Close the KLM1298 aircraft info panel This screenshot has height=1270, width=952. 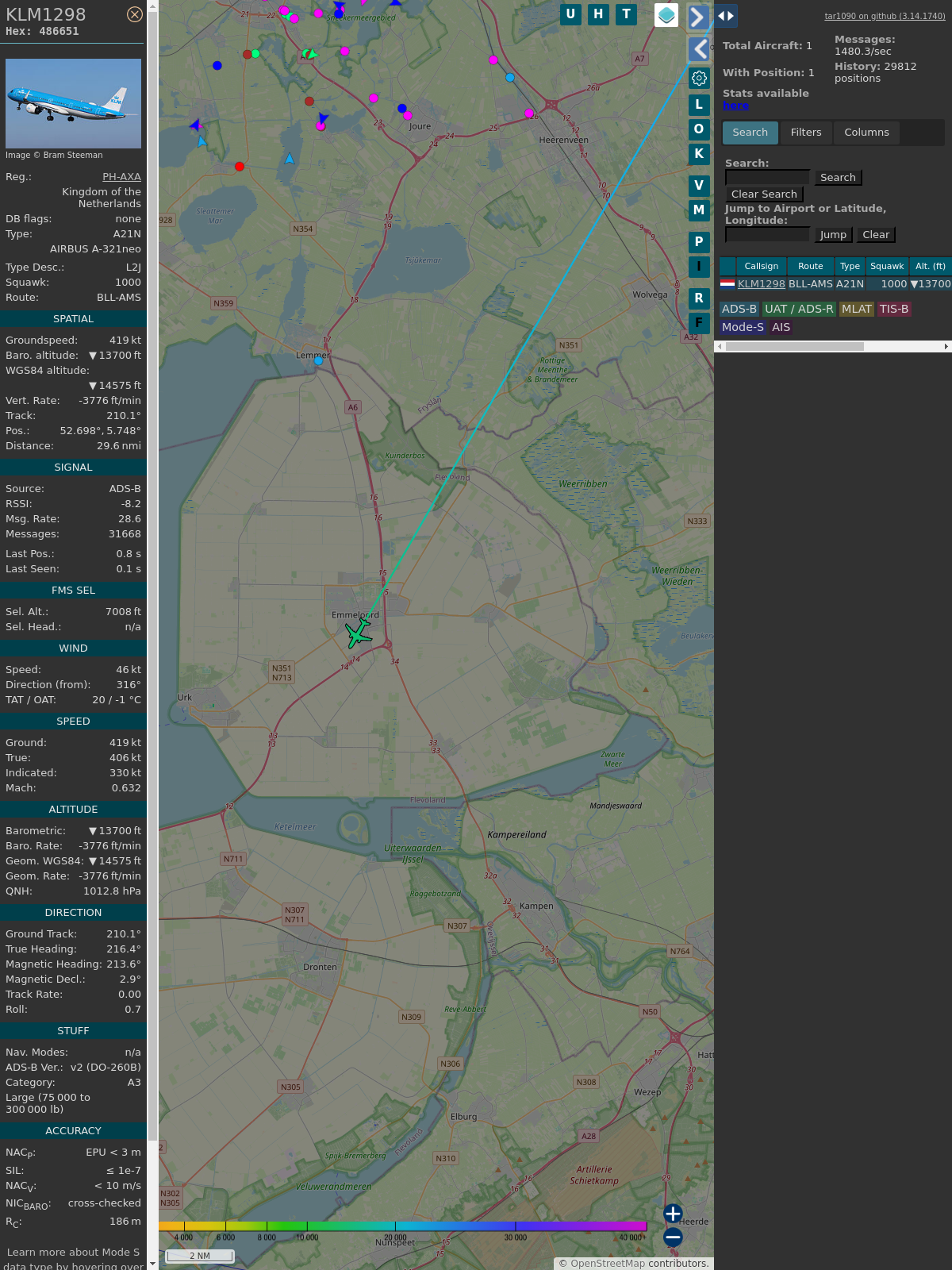[x=135, y=14]
